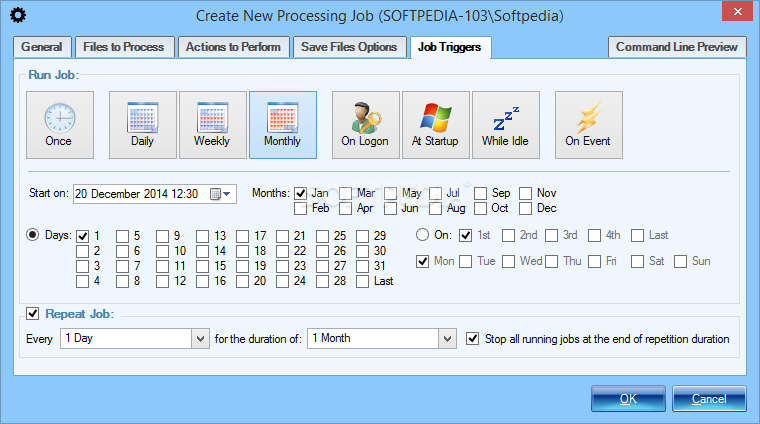Select the On Event lightning trigger
This screenshot has width=760, height=424.
coord(588,125)
